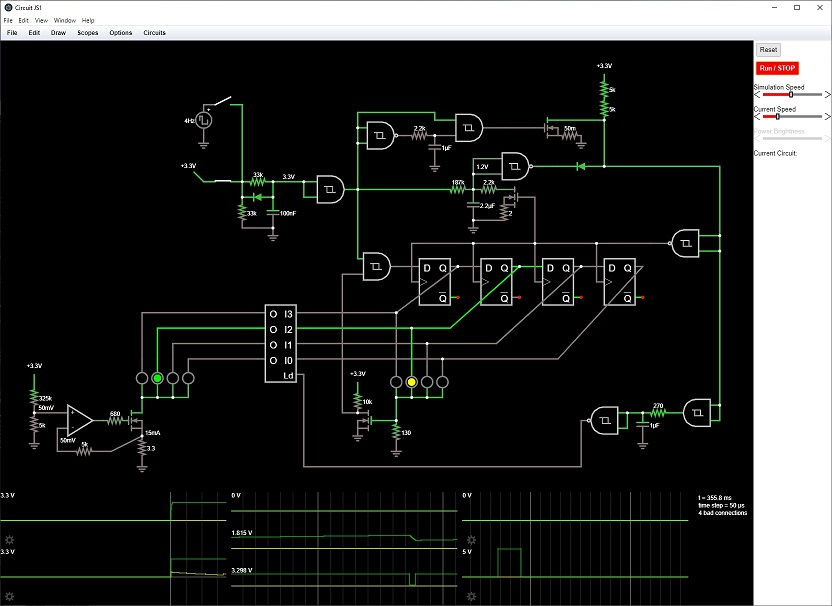Screen dimensions: 832x606
Task: Select the 325k resistor
Action: click(x=34, y=397)
